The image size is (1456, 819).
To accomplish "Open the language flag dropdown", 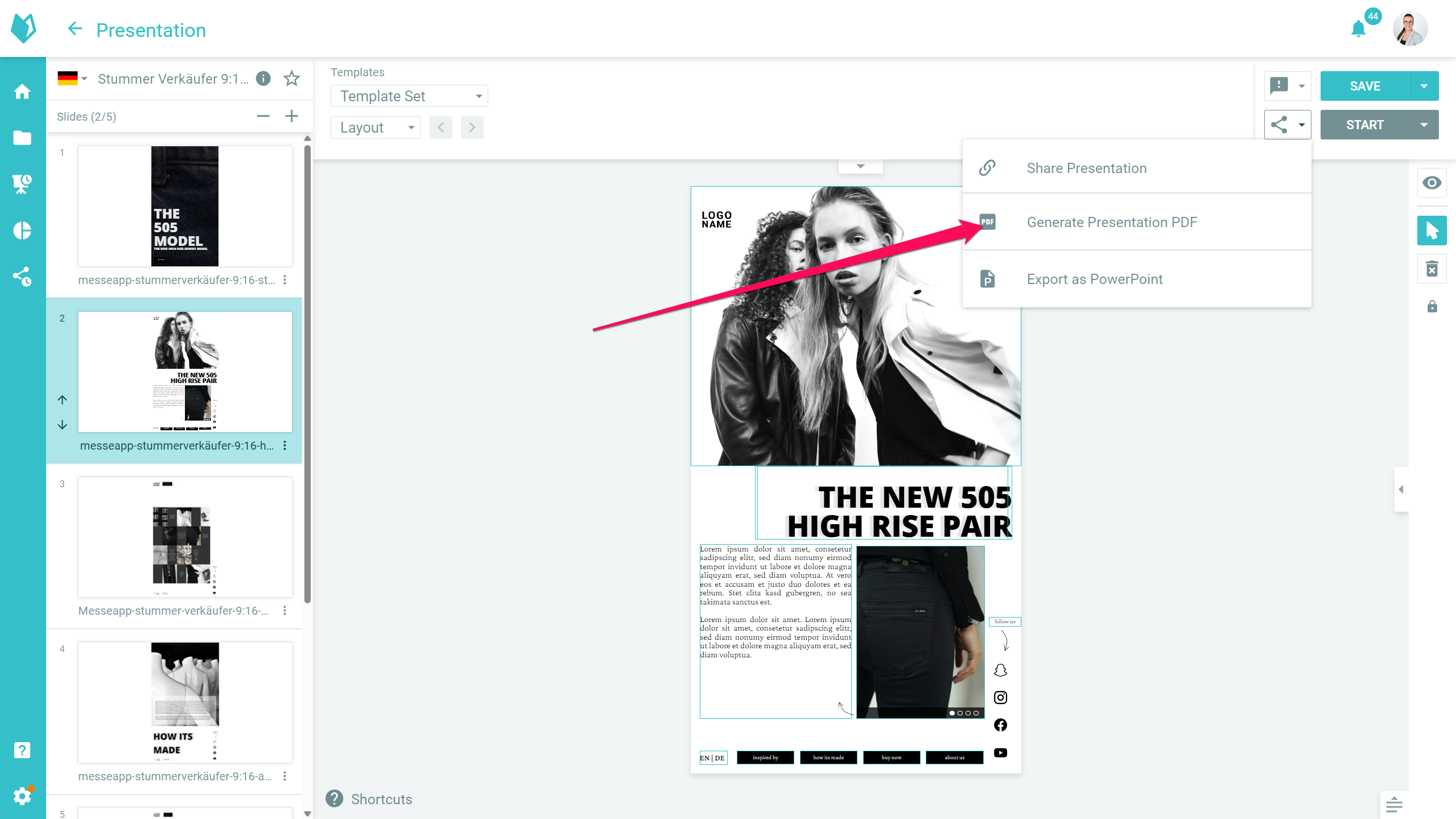I will point(73,78).
